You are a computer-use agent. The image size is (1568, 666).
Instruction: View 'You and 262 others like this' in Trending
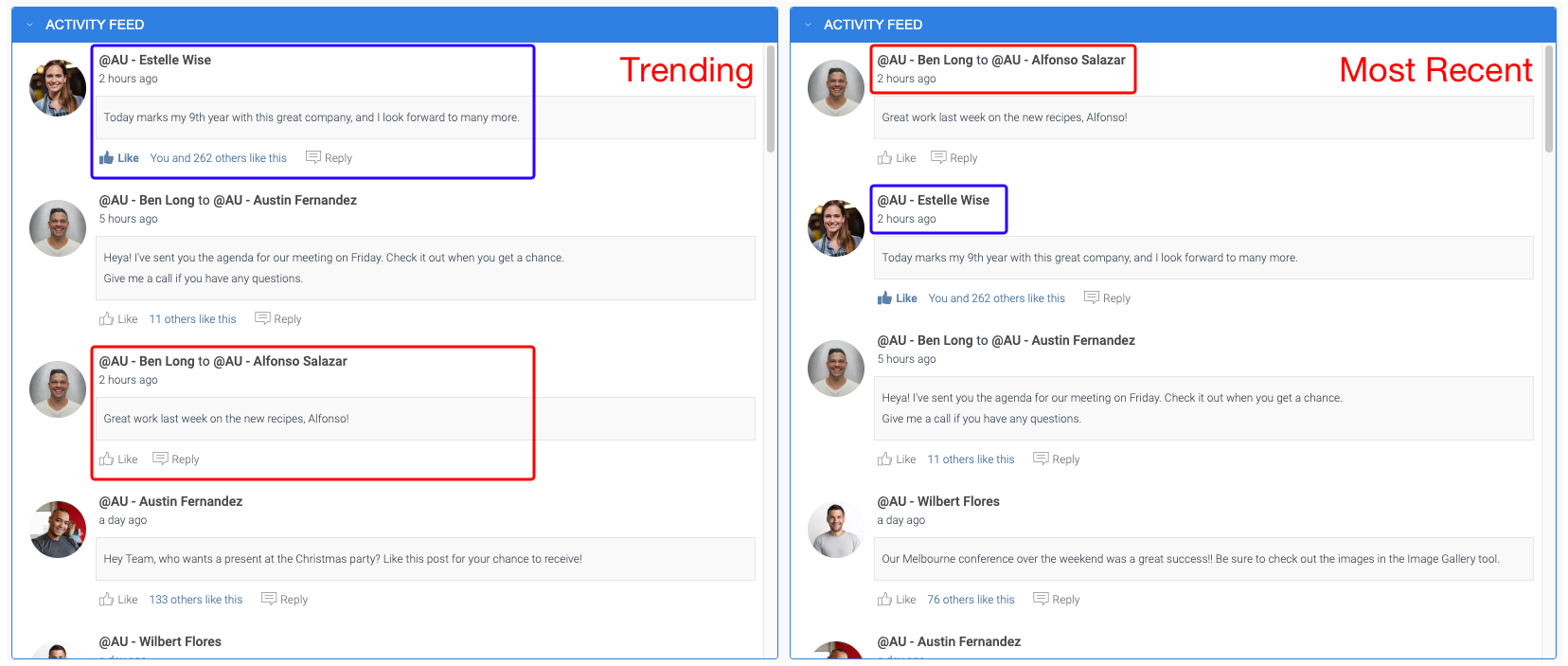pos(219,158)
